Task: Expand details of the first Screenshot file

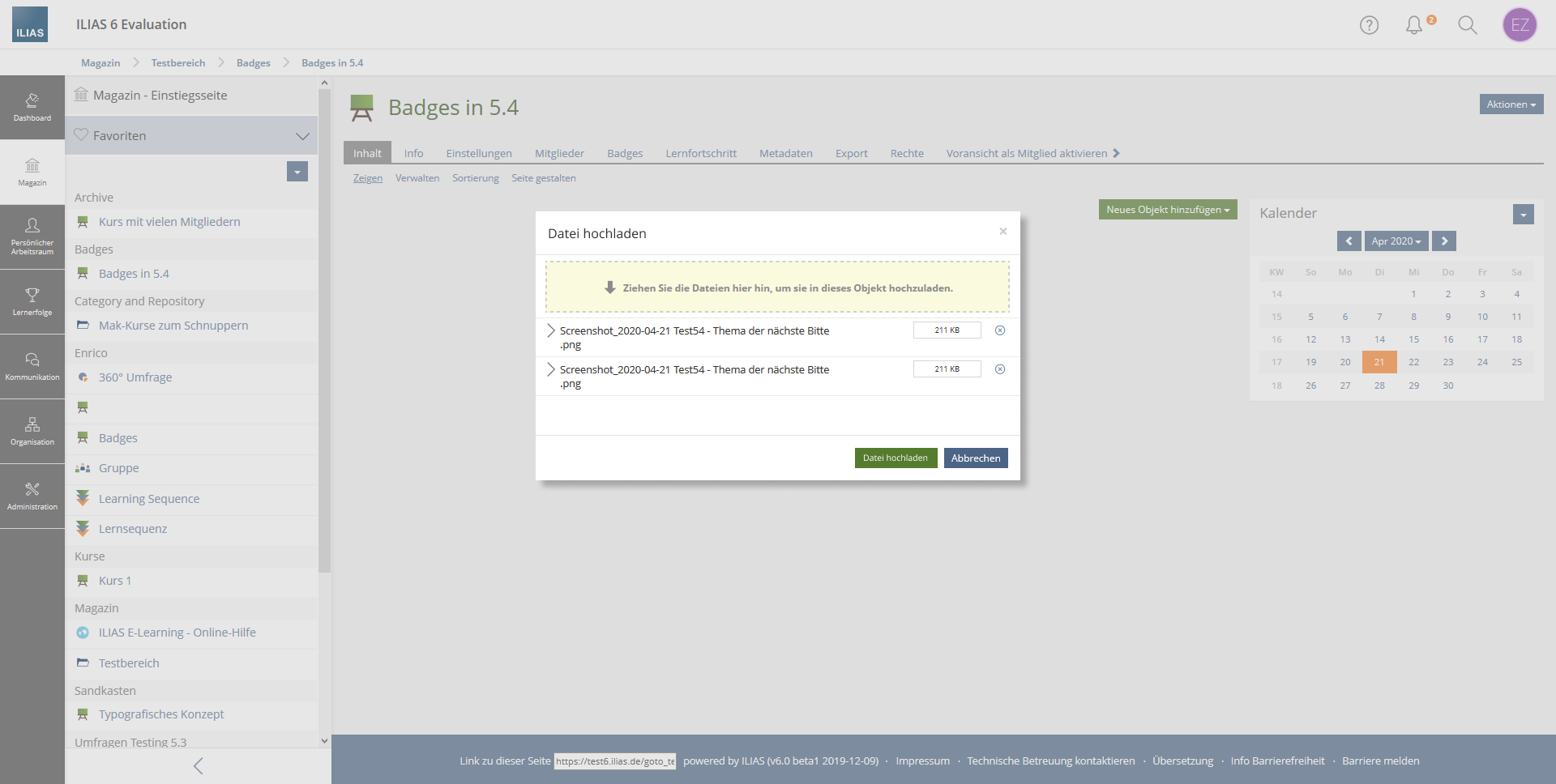Action: (x=551, y=330)
